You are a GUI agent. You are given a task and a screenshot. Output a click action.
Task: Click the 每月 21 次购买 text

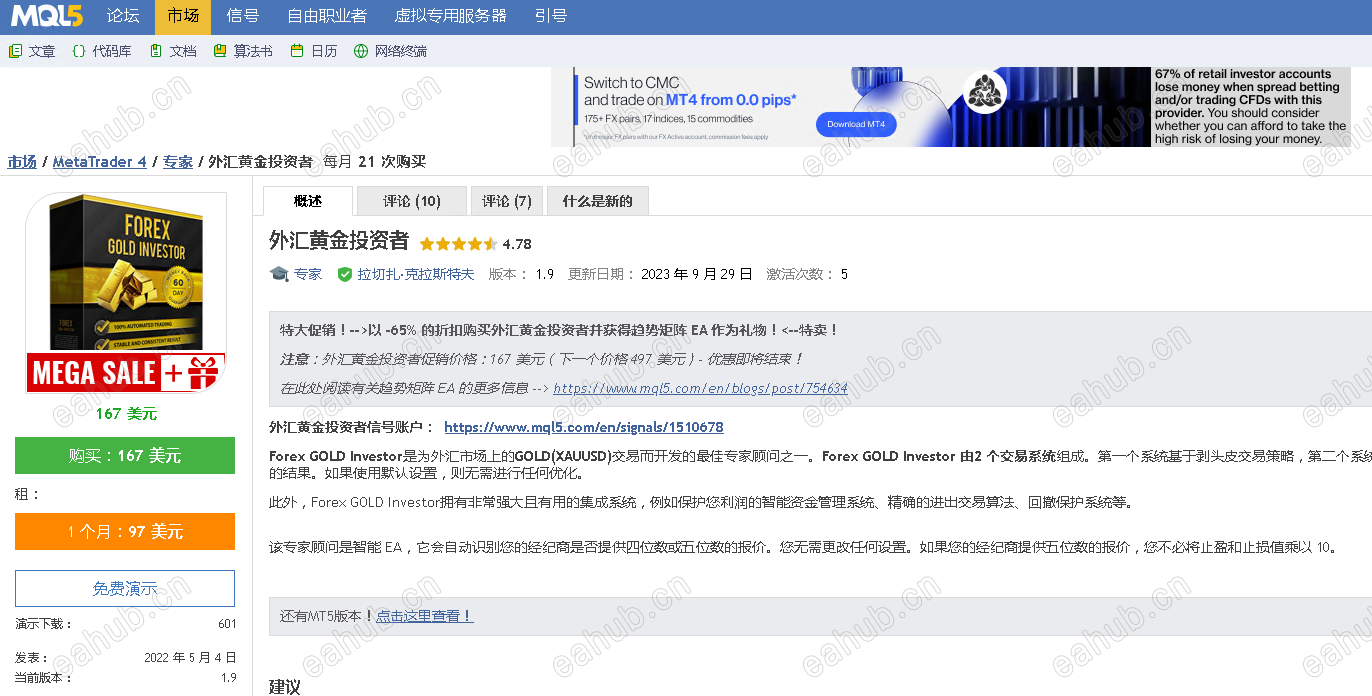(375, 162)
